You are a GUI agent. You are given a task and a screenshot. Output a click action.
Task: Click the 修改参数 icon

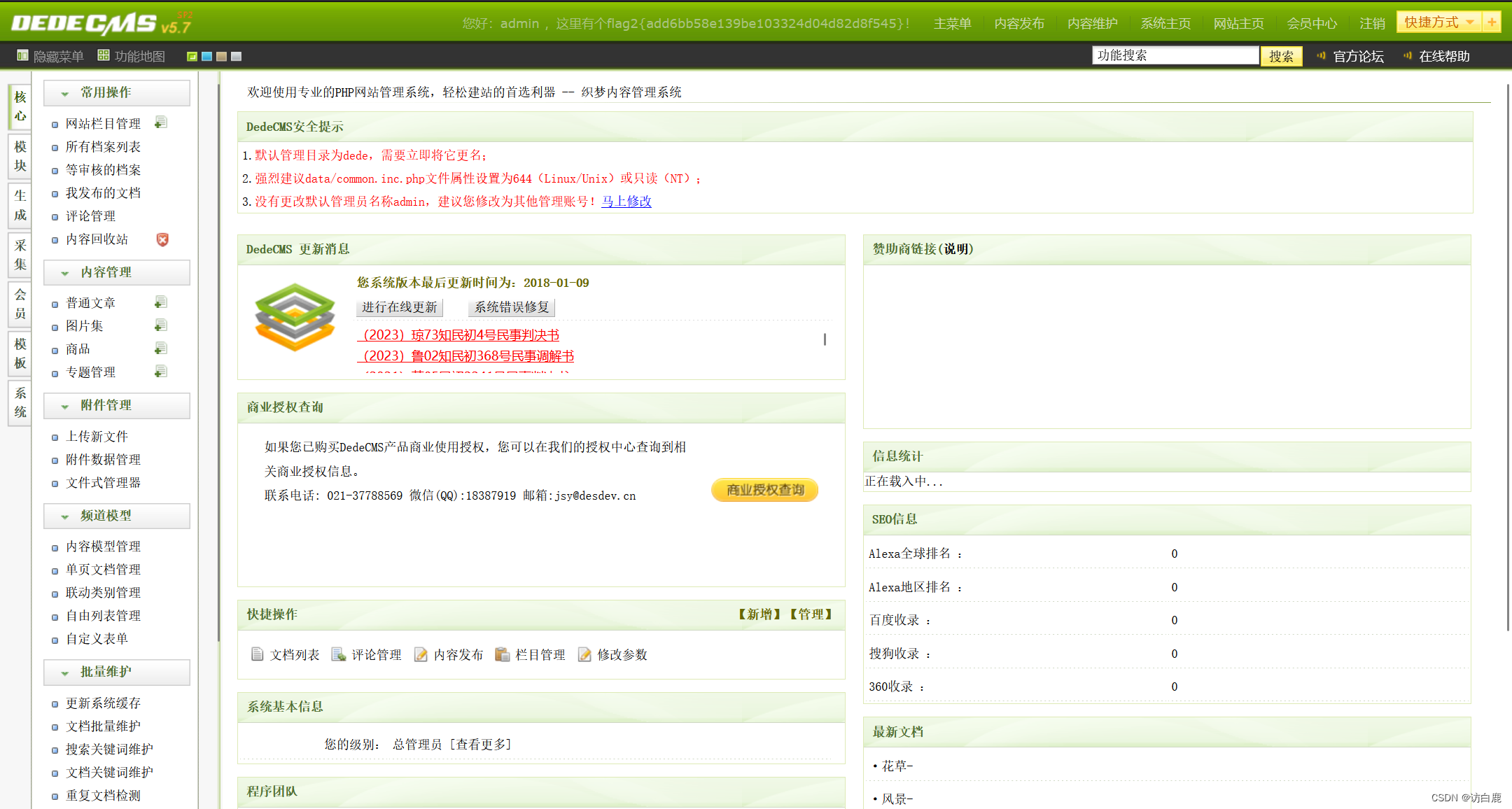pyautogui.click(x=585, y=654)
